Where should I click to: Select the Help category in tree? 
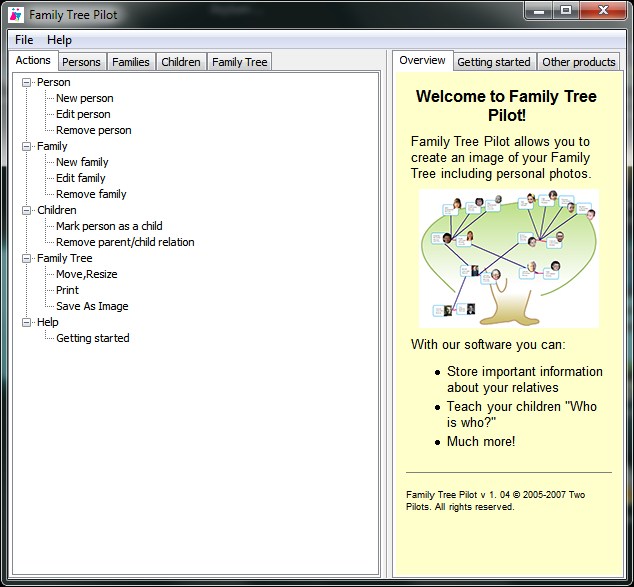[x=48, y=322]
